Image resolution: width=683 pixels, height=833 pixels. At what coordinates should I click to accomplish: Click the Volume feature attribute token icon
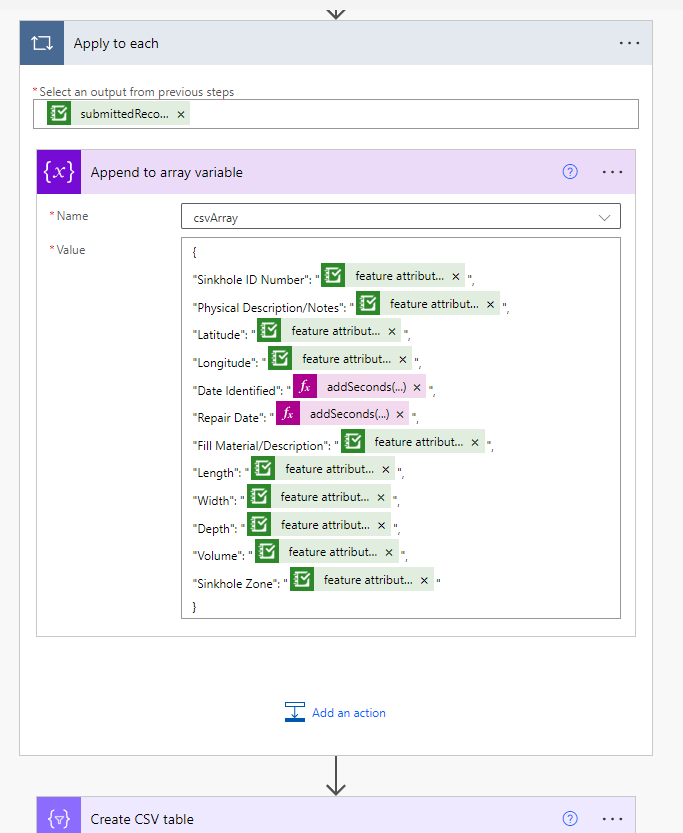tap(267, 552)
